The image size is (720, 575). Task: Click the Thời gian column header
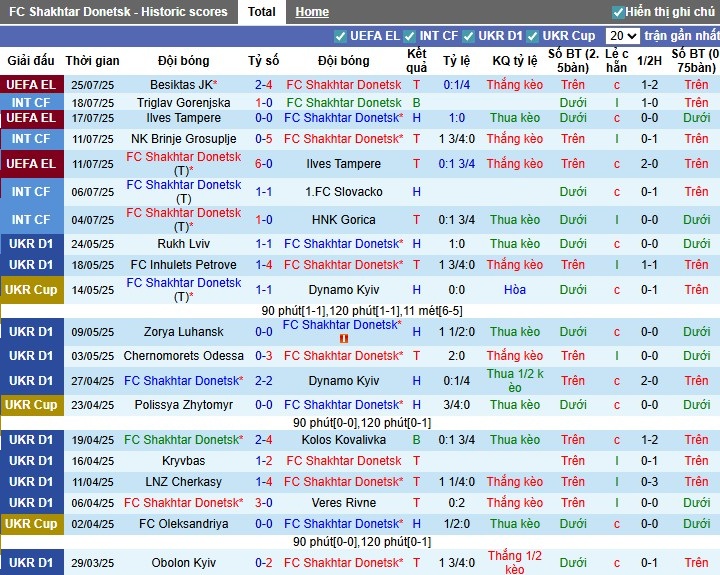tap(92, 61)
